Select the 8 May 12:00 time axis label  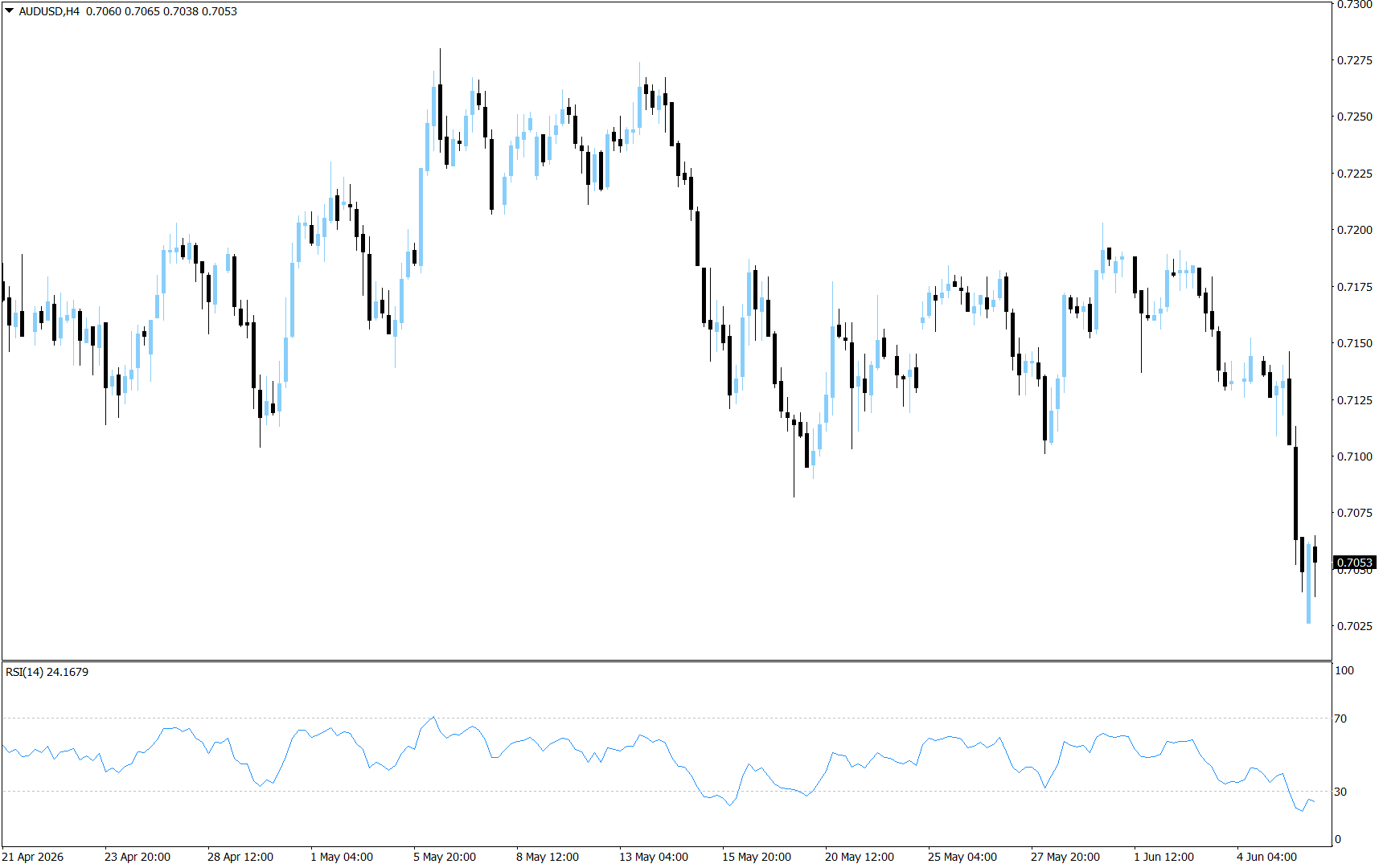(548, 857)
